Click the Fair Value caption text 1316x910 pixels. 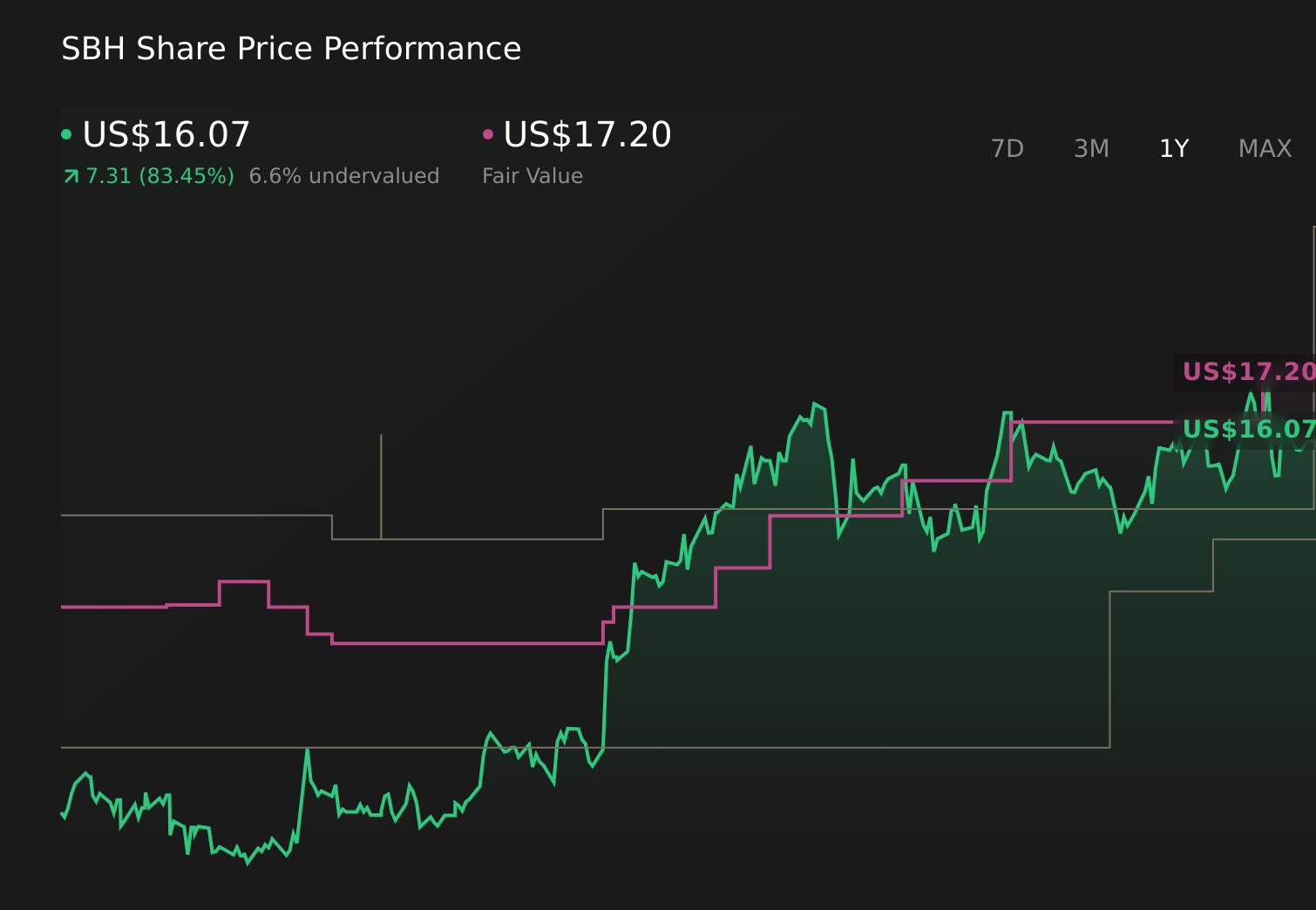click(x=533, y=175)
